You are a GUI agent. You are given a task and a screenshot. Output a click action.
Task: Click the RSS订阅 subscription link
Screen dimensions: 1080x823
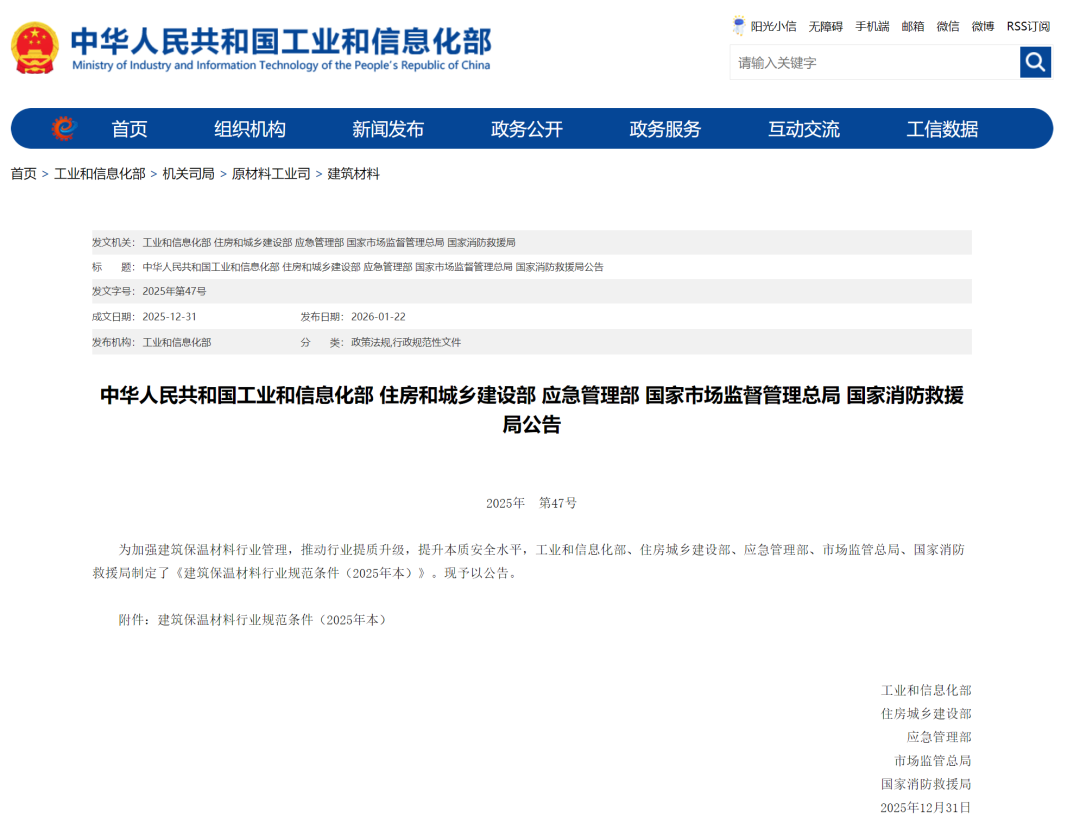(x=1026, y=25)
